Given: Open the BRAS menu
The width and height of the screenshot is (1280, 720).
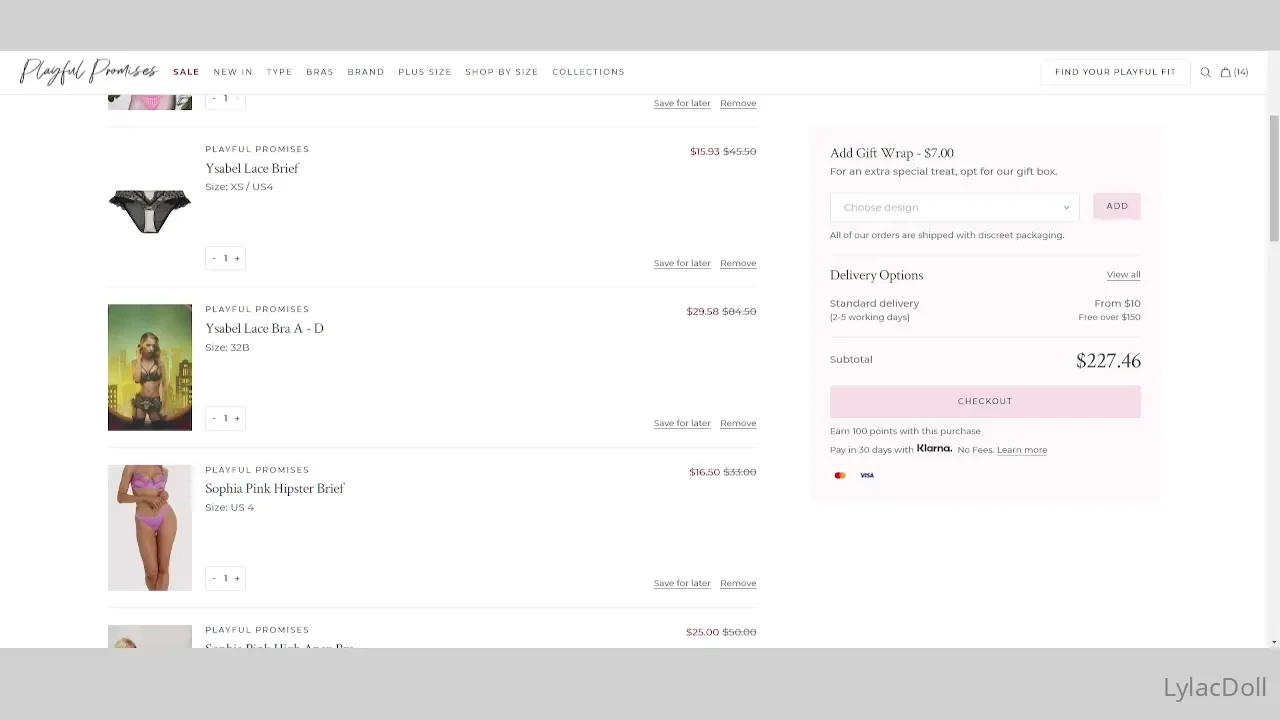Looking at the screenshot, I should (320, 72).
